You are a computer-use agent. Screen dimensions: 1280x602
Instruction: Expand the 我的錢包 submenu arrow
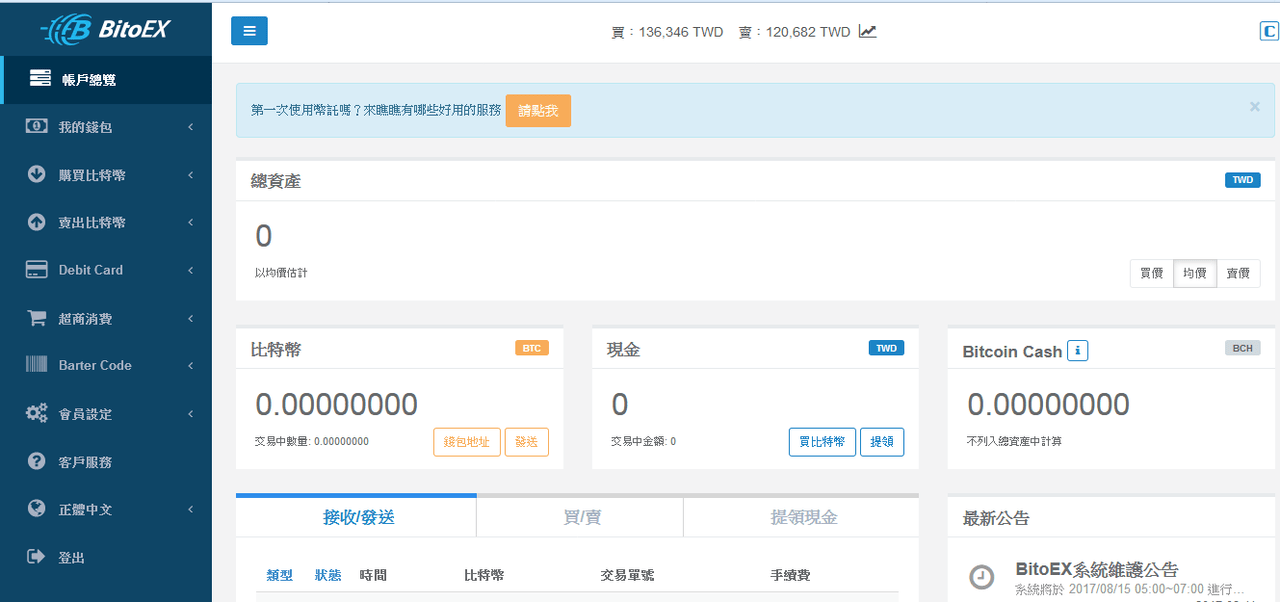point(190,127)
